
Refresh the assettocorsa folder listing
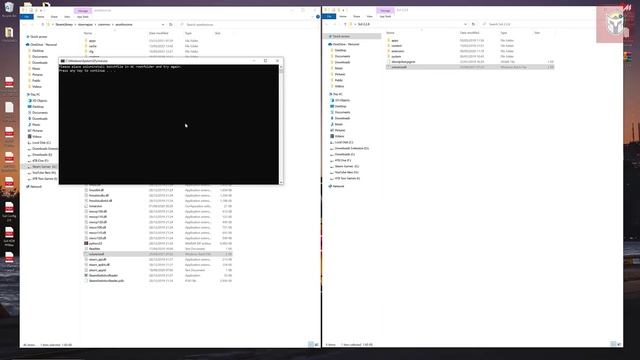tap(171, 24)
